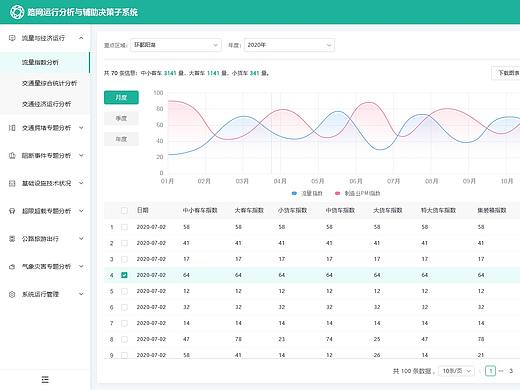Open the 年度 2020年 dropdown
The height and width of the screenshot is (390, 520).
point(289,45)
